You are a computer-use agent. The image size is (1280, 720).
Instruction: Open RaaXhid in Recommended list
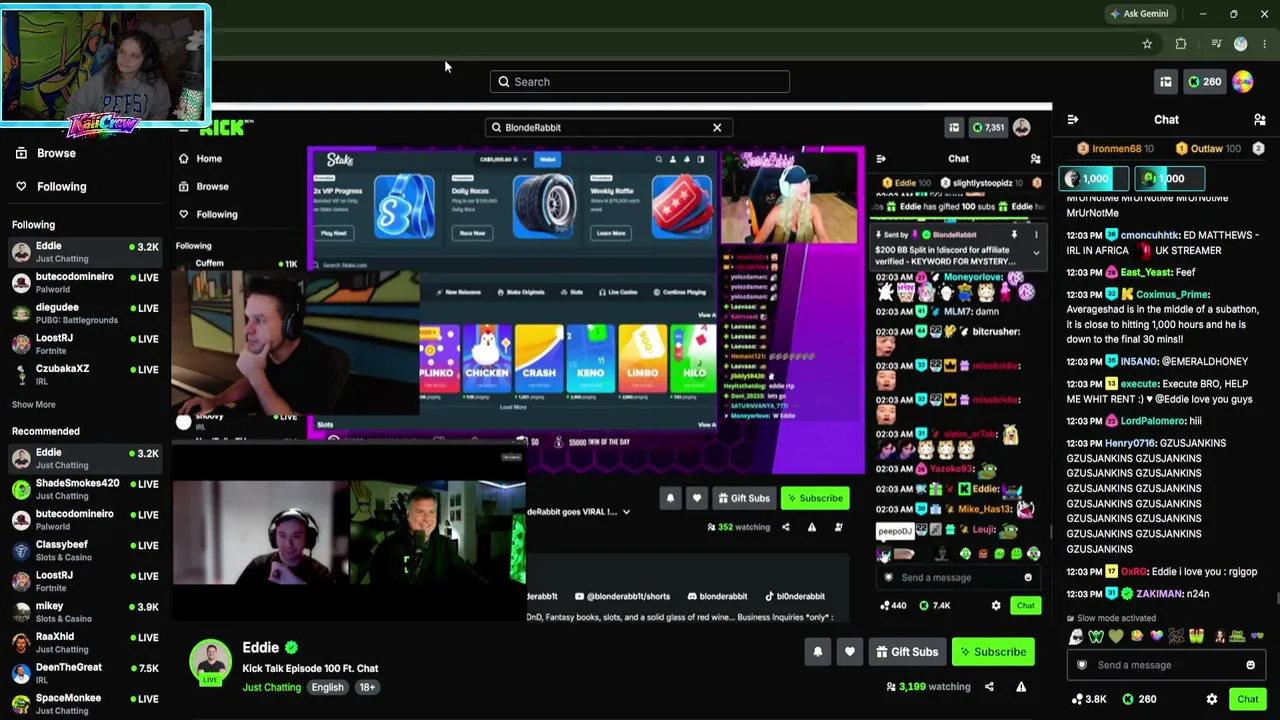(84, 643)
